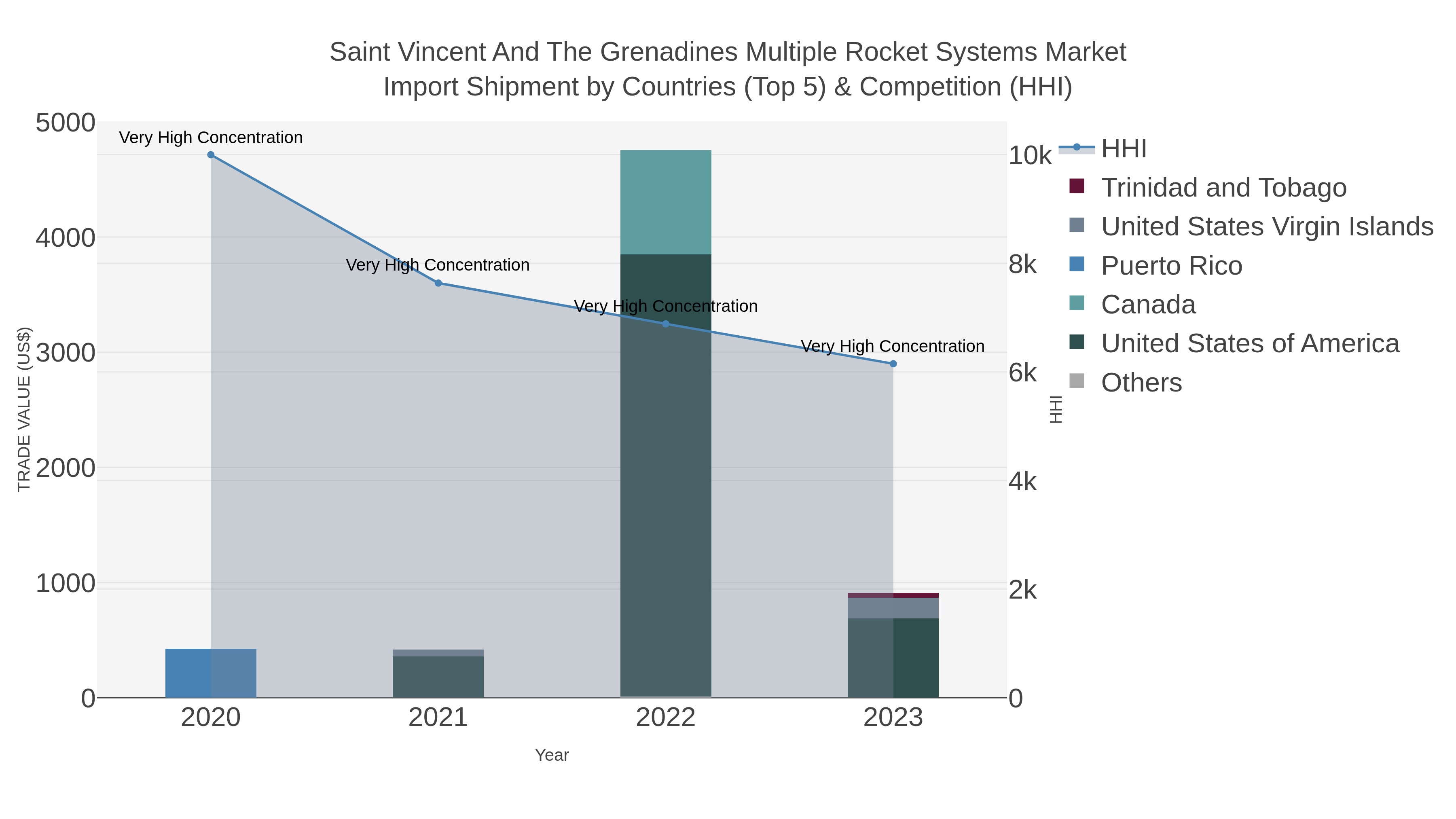Click the HHI line marker for 2023

[893, 364]
